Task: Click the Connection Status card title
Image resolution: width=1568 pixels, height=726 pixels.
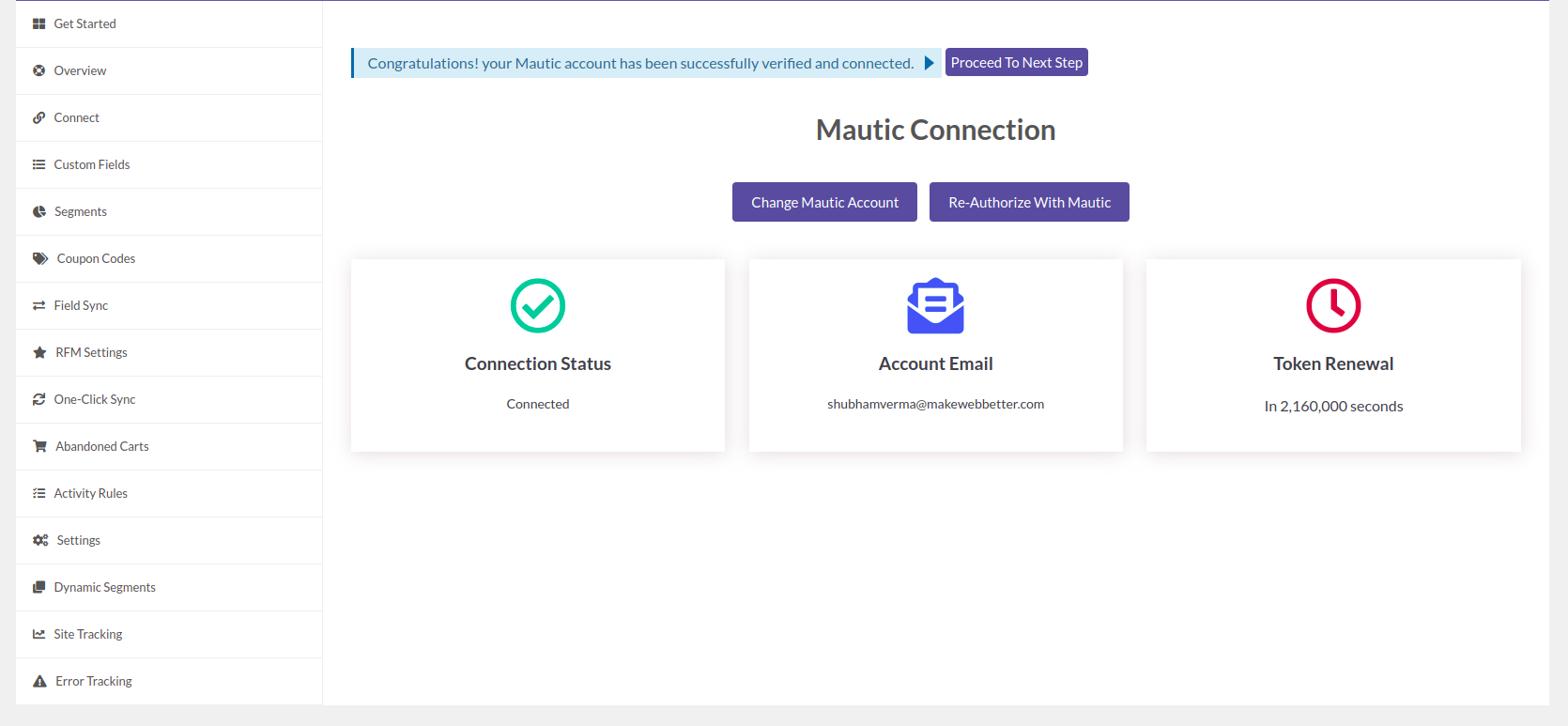Action: point(538,363)
